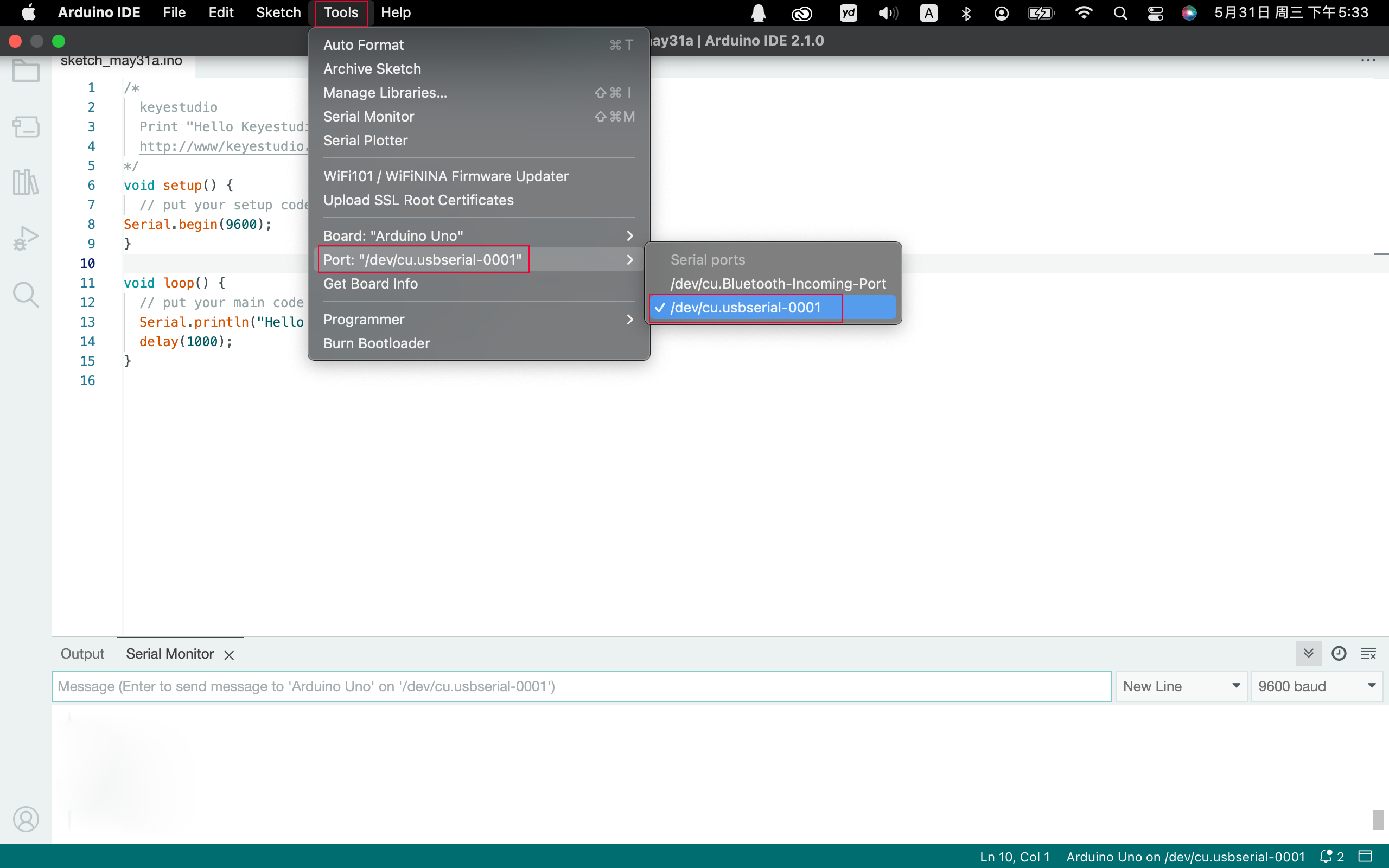The width and height of the screenshot is (1389, 868).
Task: Click Arduino Uno on /dev/cu.usbserial-0001 status
Action: [1186, 857]
